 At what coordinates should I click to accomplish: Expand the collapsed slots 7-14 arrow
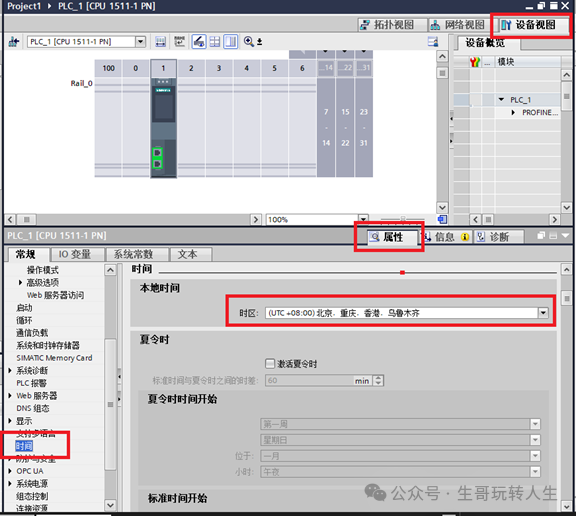pos(325,51)
